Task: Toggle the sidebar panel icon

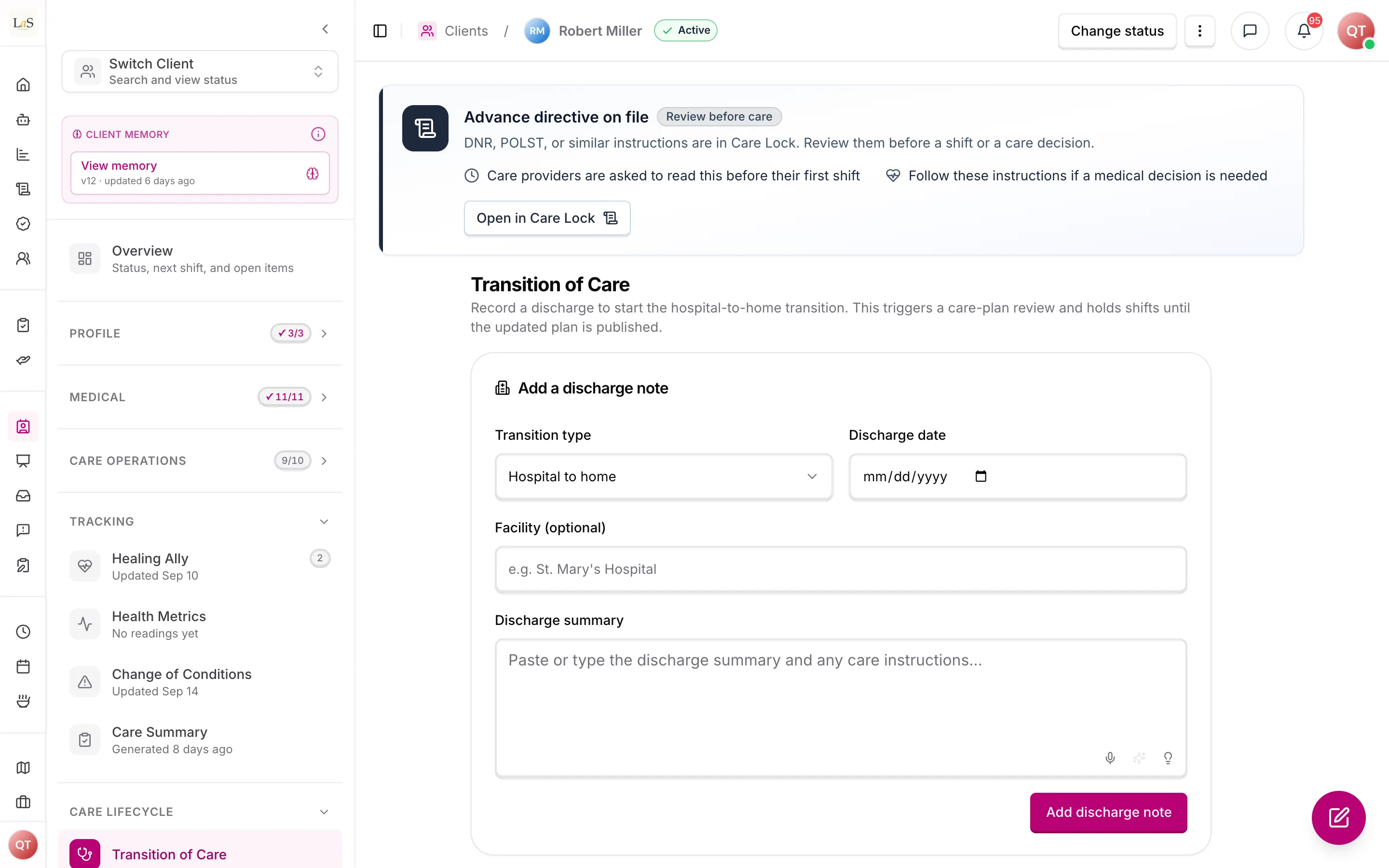Action: pos(380,31)
